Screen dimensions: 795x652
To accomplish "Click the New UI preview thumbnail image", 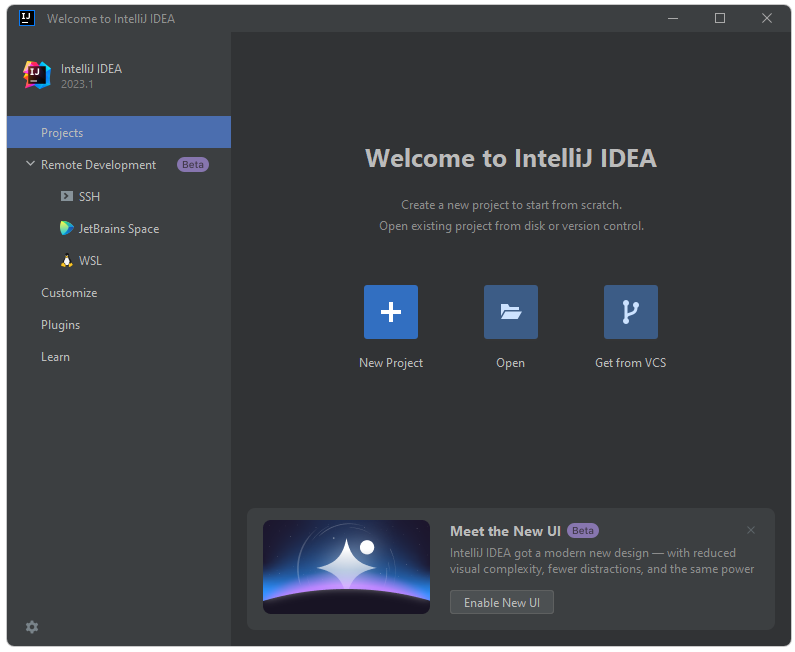I will [346, 567].
